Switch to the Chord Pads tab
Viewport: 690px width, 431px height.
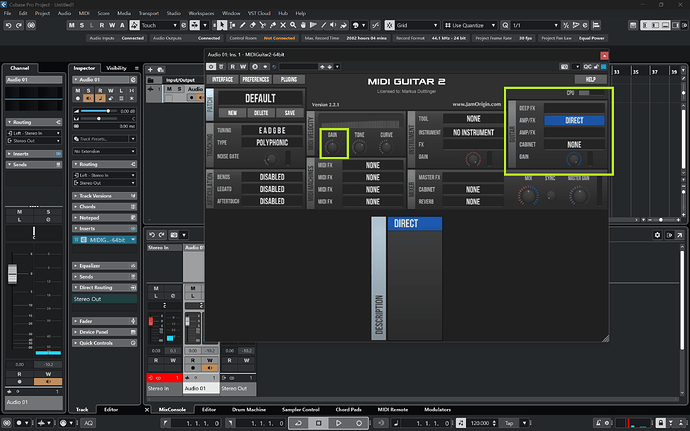[x=349, y=409]
